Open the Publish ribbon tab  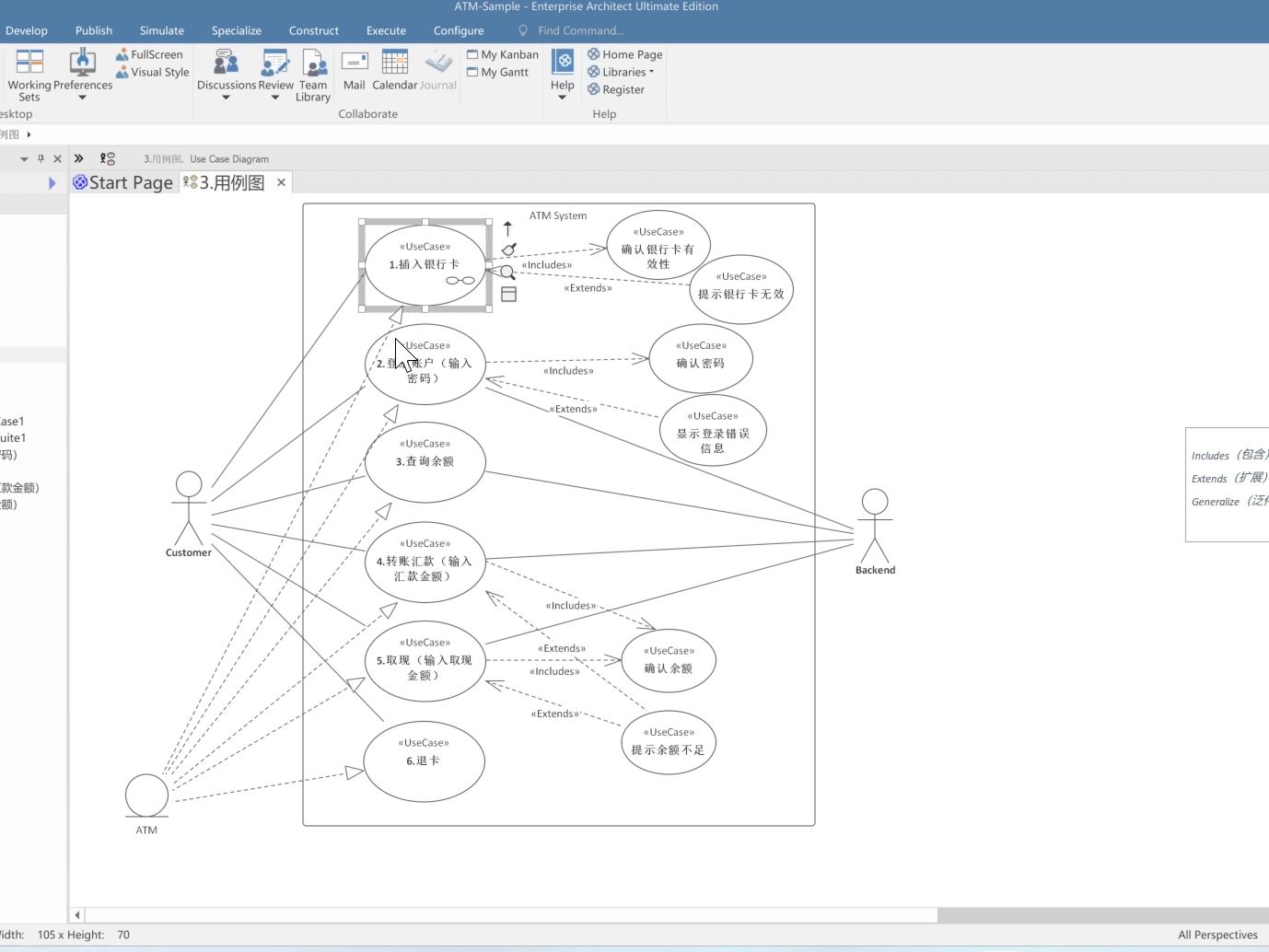[94, 30]
